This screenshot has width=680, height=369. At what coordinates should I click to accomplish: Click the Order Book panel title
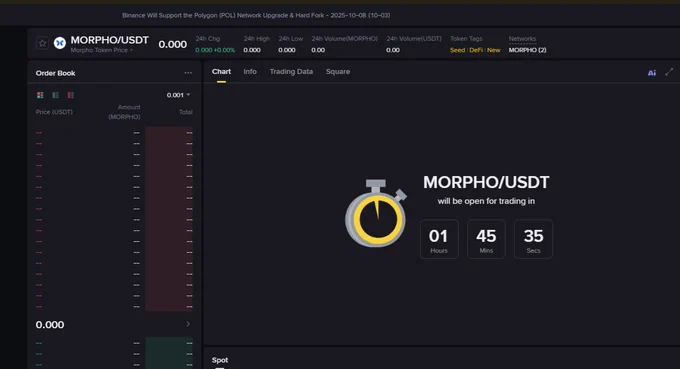click(56, 73)
